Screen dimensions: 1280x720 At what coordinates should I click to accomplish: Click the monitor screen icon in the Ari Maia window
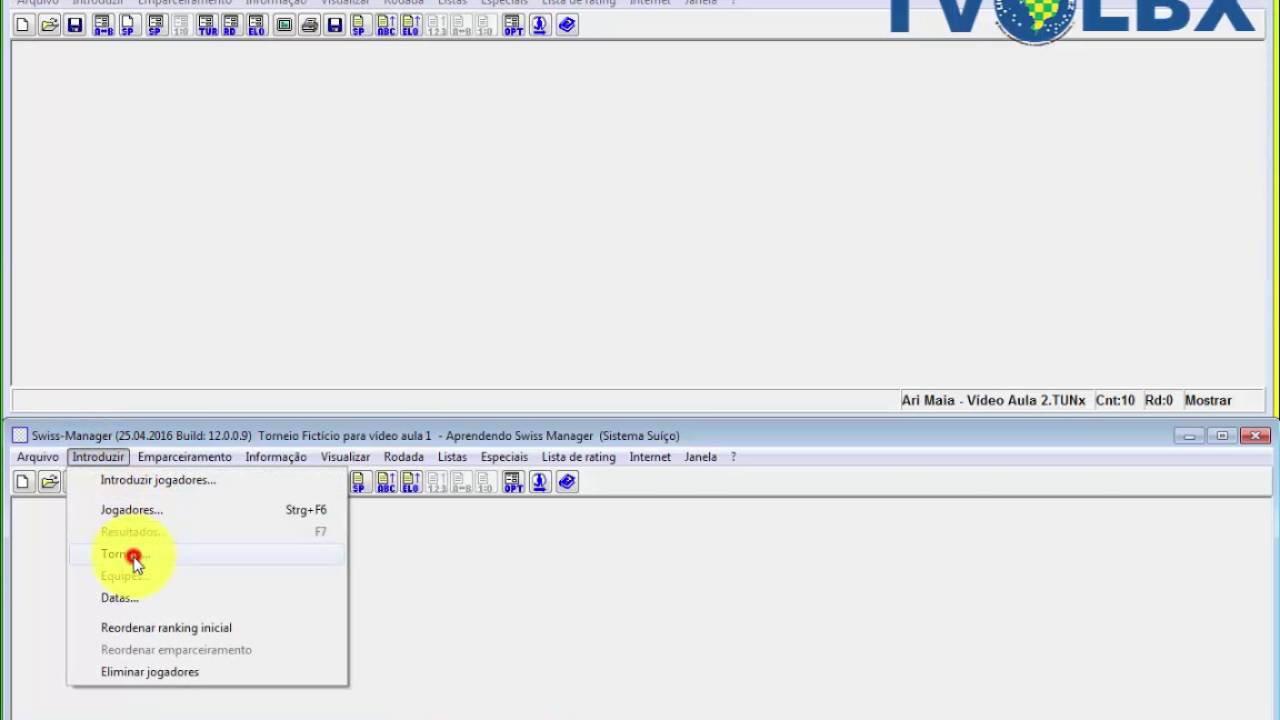[x=284, y=25]
